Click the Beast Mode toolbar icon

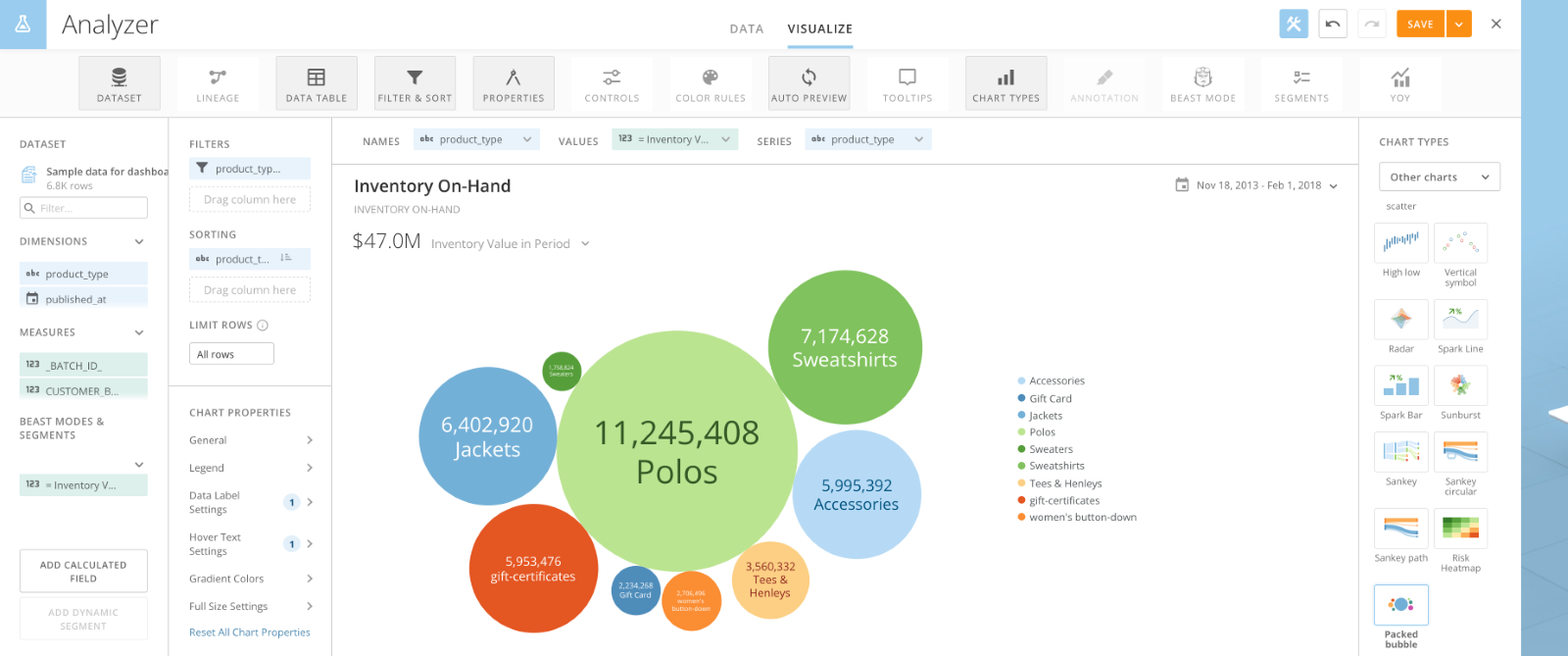pyautogui.click(x=1202, y=83)
